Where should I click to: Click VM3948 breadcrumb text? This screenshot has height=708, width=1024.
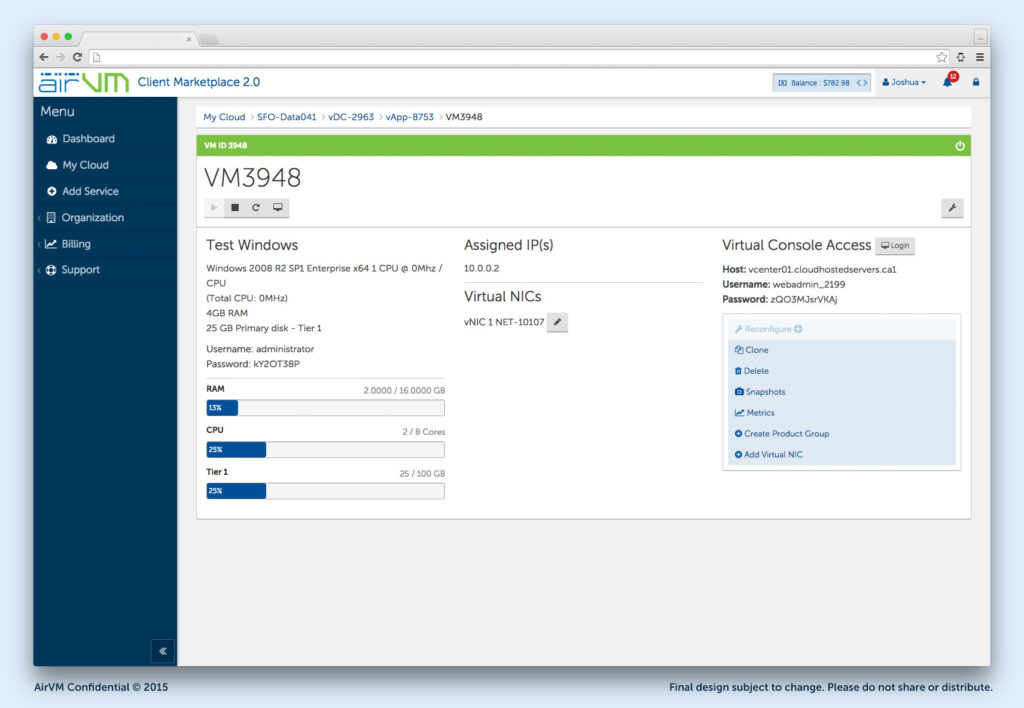coord(464,117)
